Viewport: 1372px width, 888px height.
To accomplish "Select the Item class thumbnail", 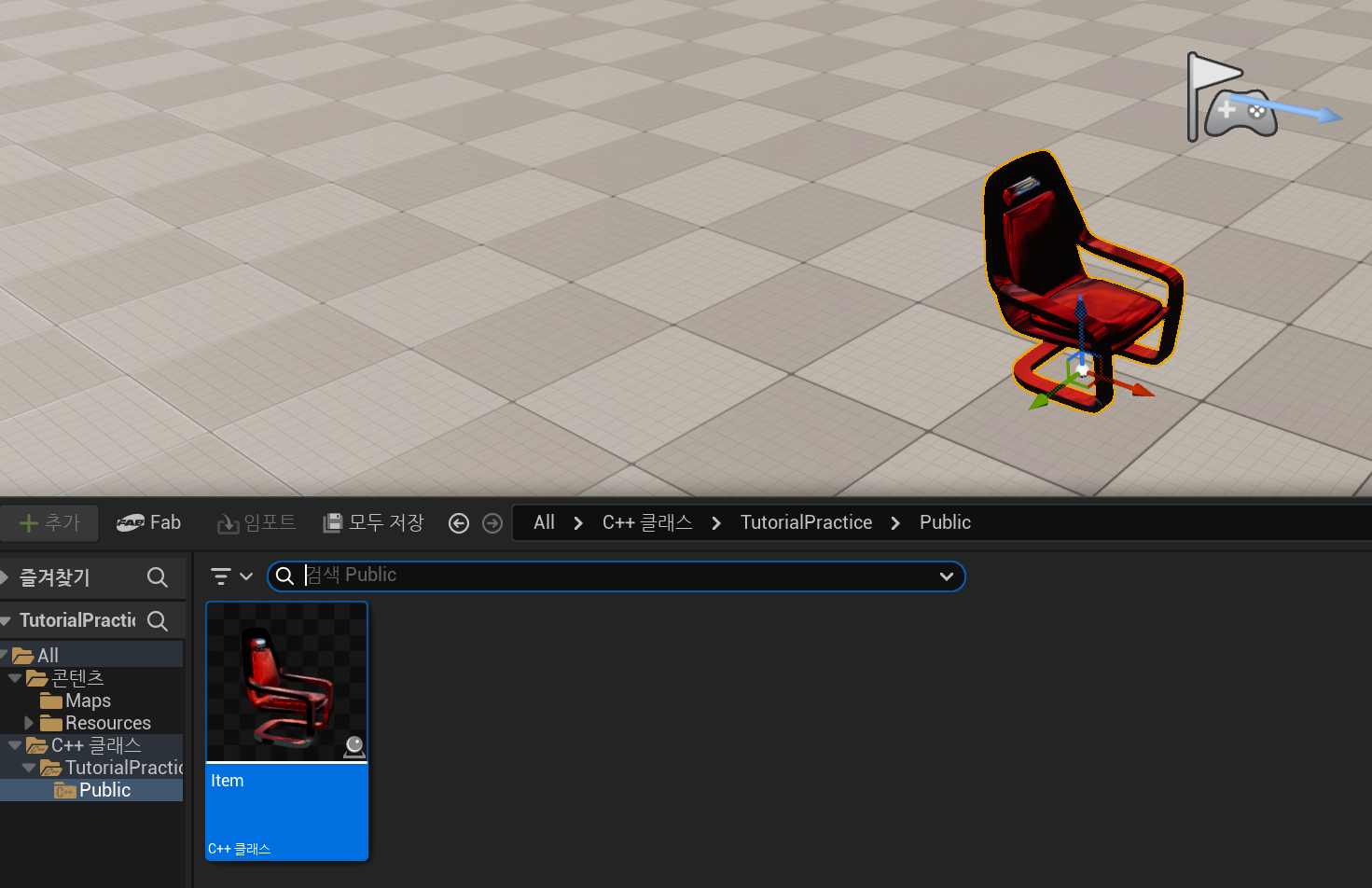I will point(286,682).
